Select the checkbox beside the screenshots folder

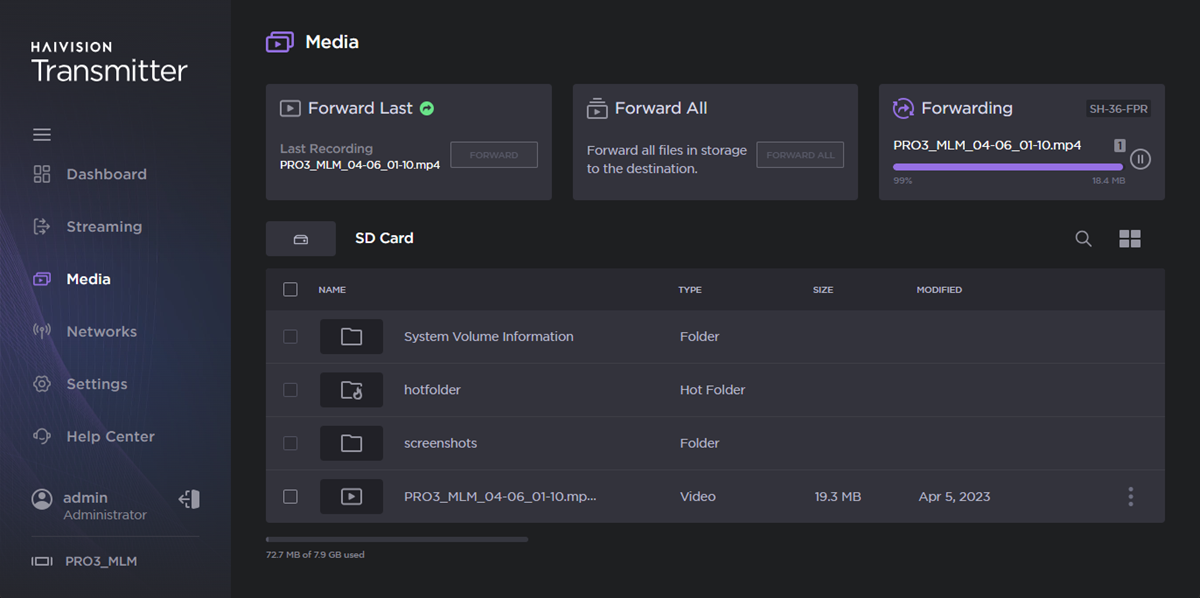(x=290, y=443)
